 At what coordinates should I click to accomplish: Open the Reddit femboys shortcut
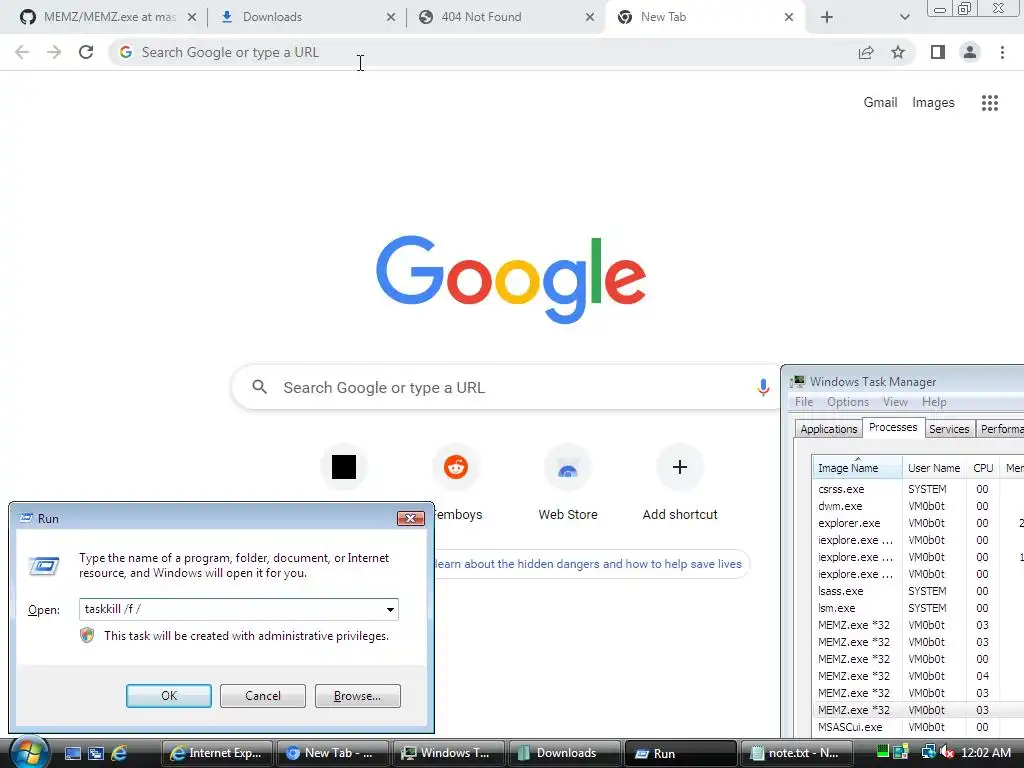[456, 466]
